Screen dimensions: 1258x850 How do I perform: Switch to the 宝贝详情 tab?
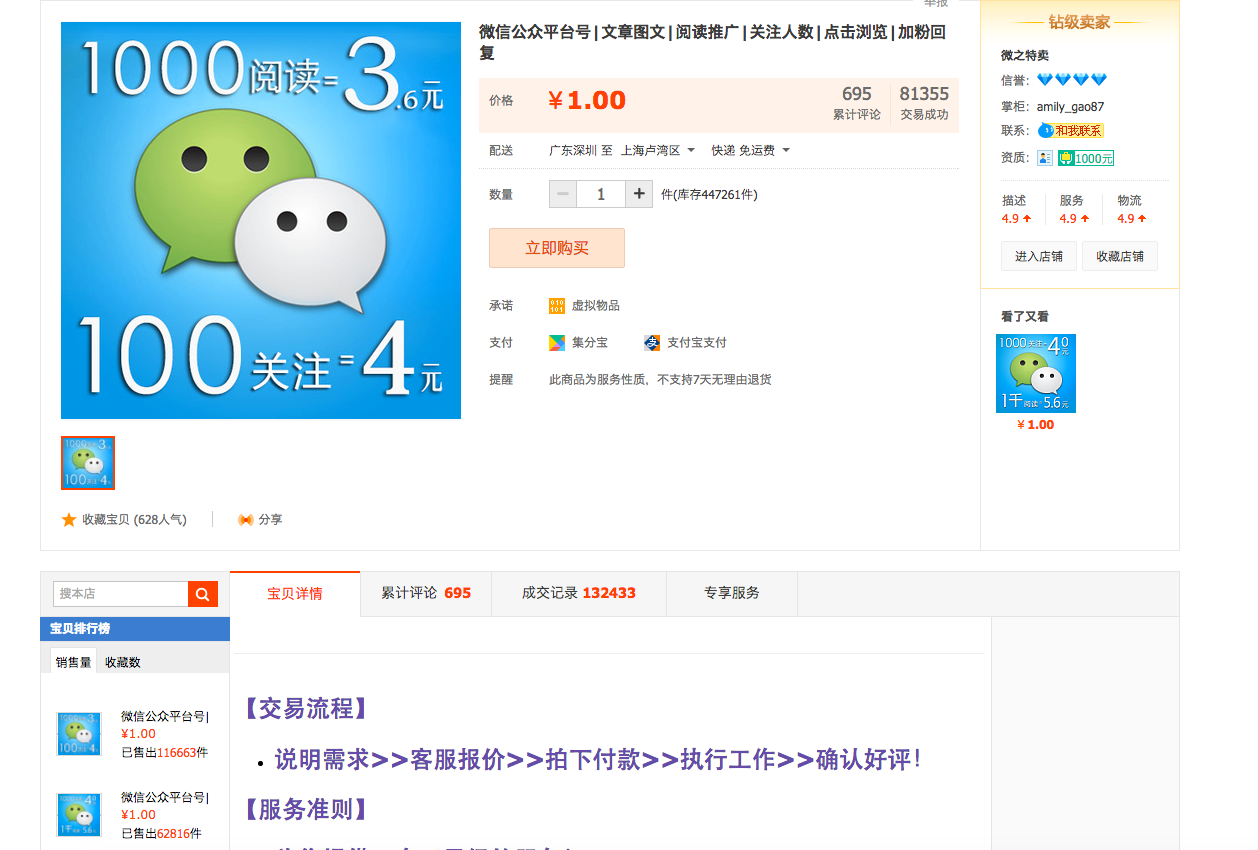click(x=295, y=594)
